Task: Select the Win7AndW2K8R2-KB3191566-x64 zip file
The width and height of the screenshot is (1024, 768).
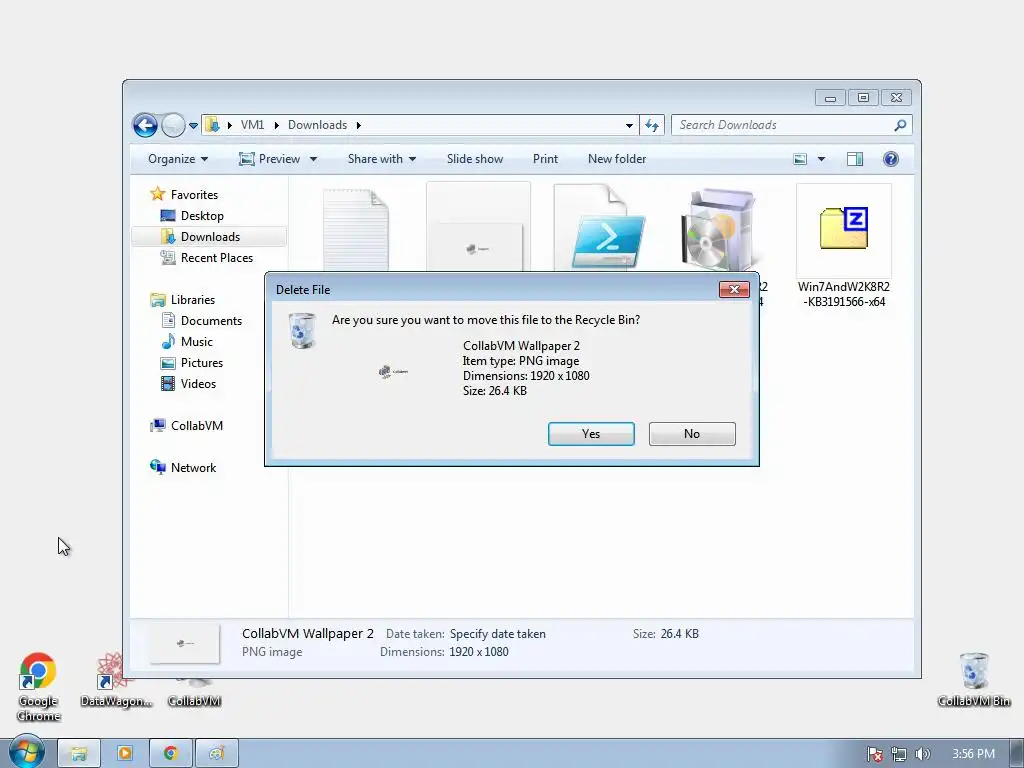Action: 844,247
